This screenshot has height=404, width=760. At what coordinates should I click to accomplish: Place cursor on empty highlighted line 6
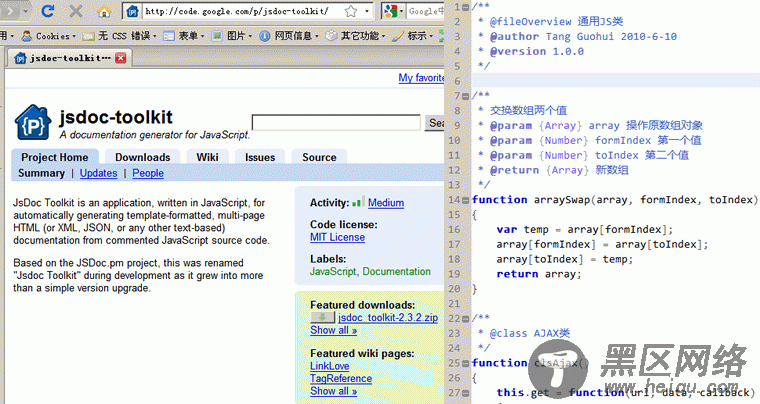point(616,81)
